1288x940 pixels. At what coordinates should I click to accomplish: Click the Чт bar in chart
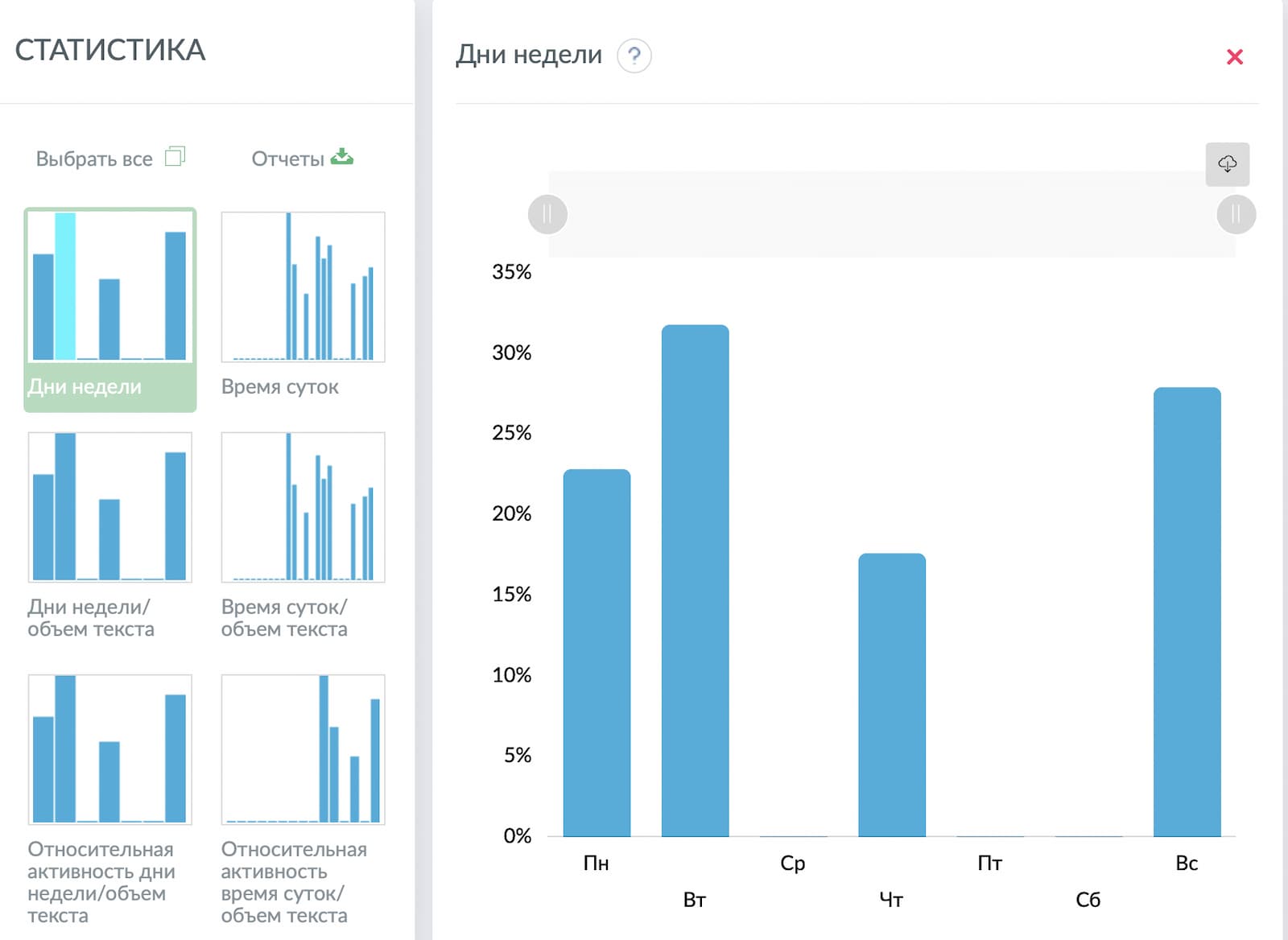pos(891,695)
